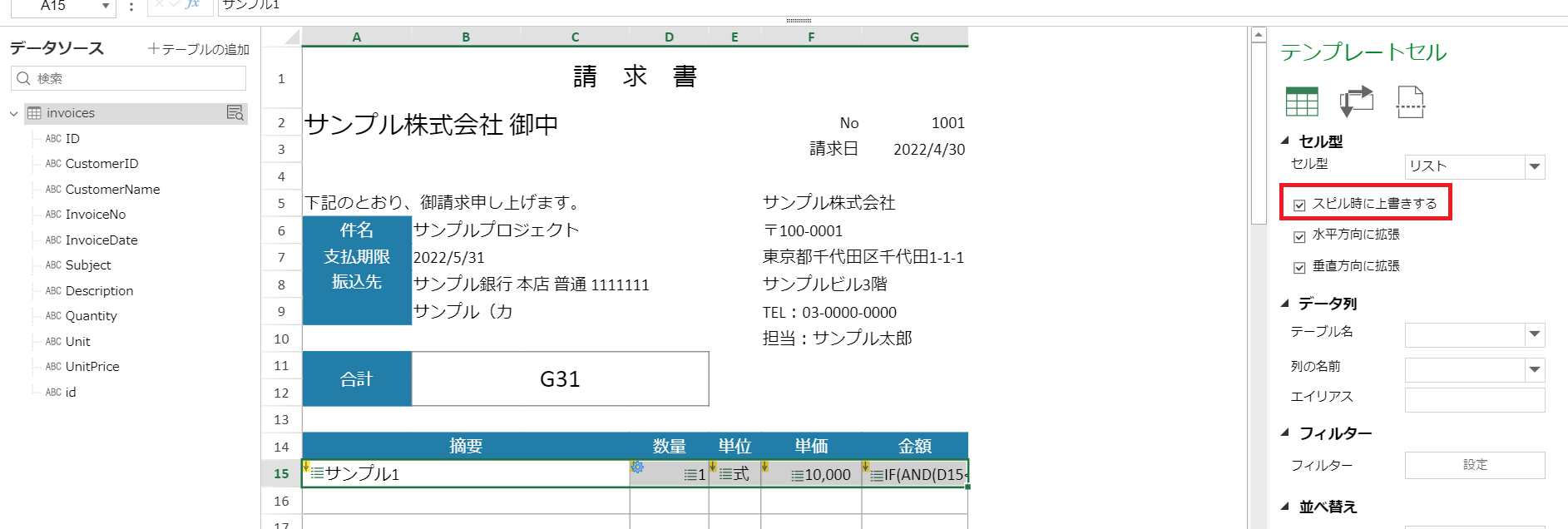
Task: Click the 摘要 header cell
Action: (466, 446)
